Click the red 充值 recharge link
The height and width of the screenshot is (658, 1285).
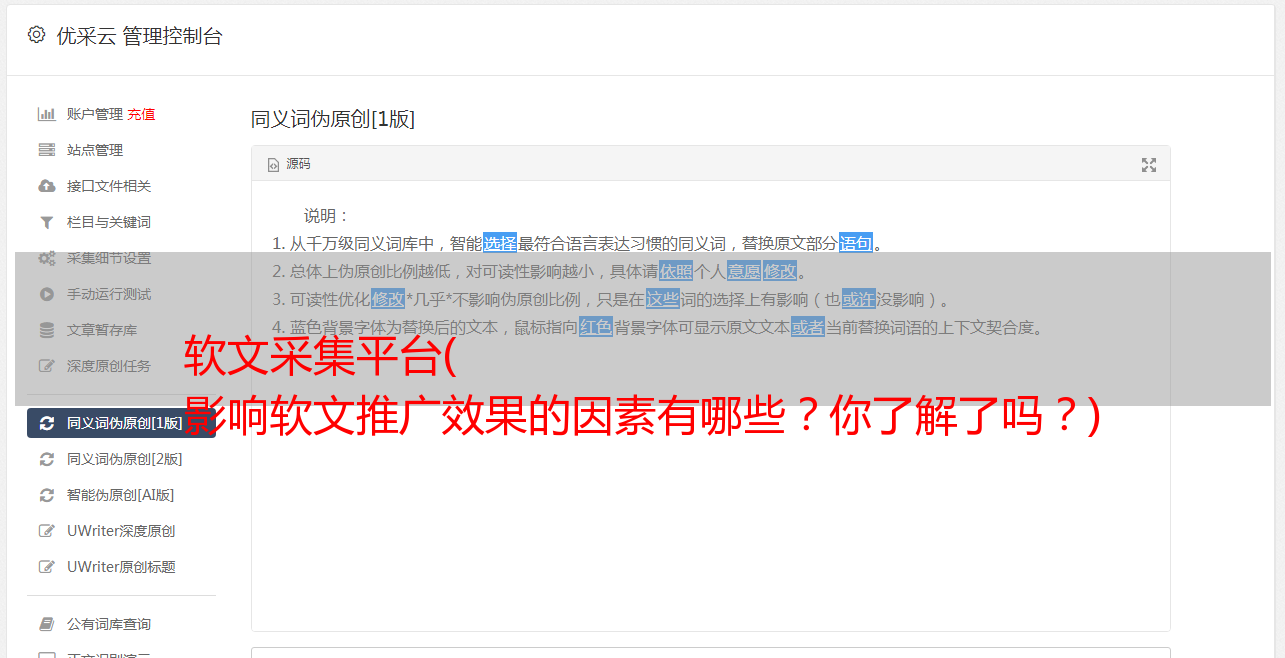coord(141,114)
